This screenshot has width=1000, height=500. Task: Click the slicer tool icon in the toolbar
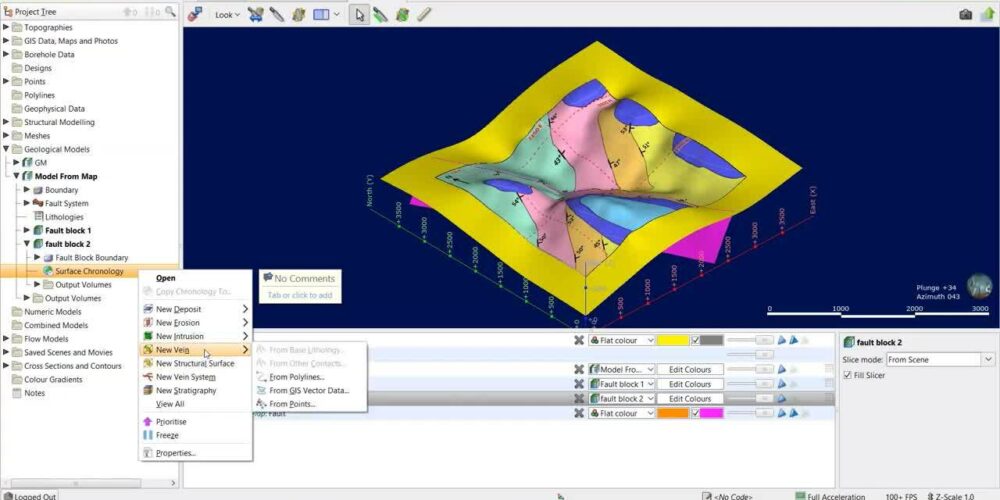256,14
